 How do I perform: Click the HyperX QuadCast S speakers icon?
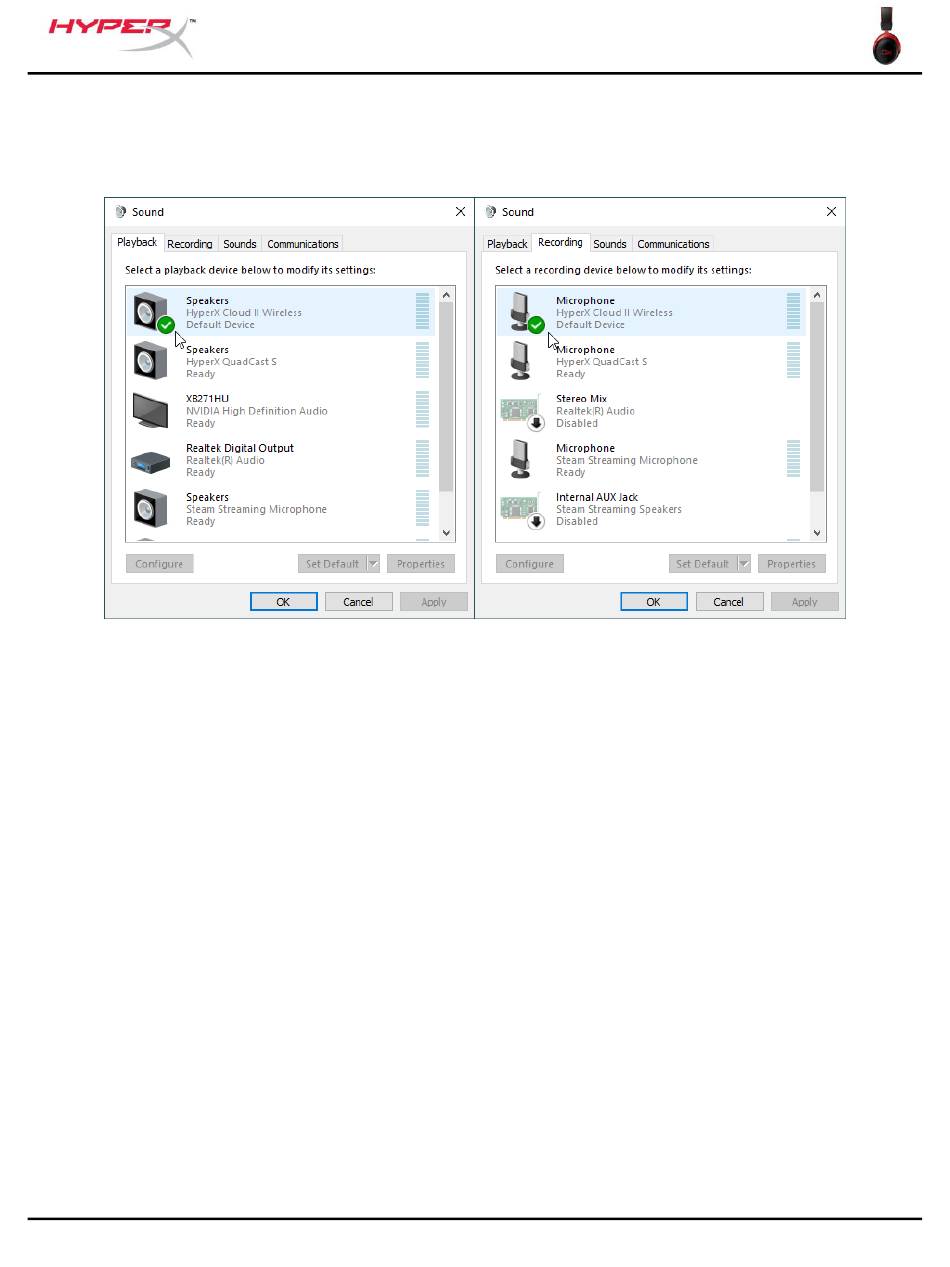point(150,361)
